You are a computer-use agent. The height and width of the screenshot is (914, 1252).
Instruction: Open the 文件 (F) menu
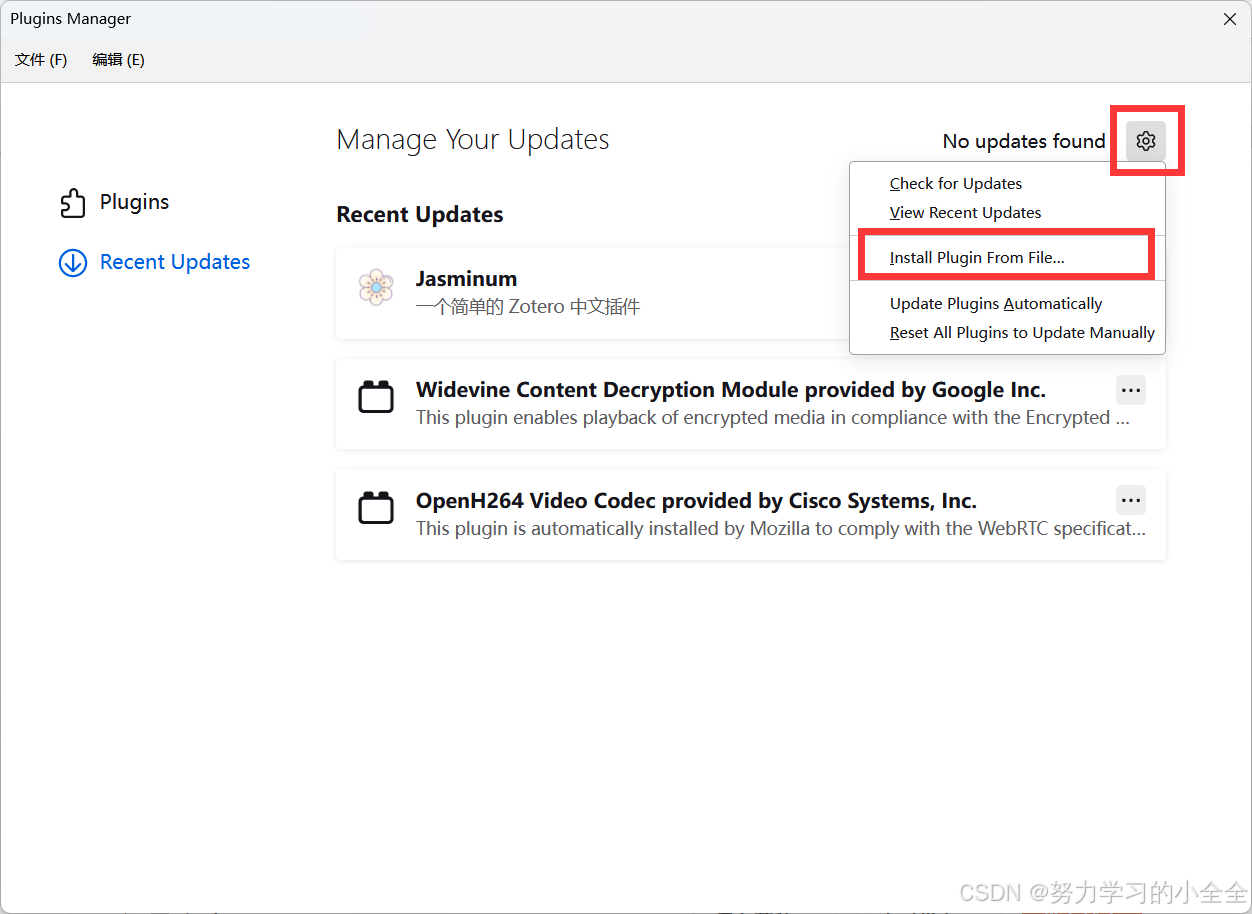tap(41, 60)
